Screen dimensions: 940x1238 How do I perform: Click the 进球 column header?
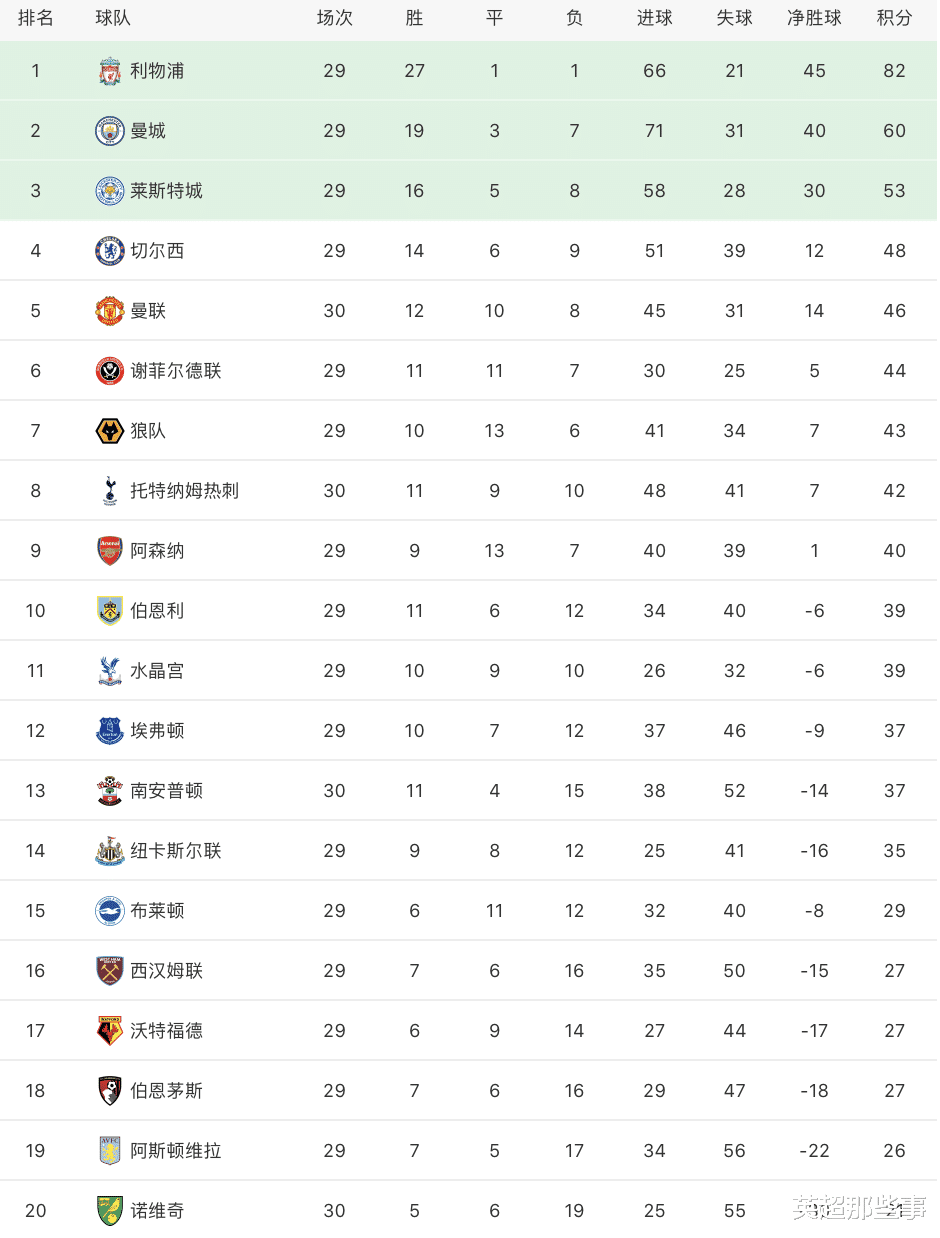(x=655, y=18)
